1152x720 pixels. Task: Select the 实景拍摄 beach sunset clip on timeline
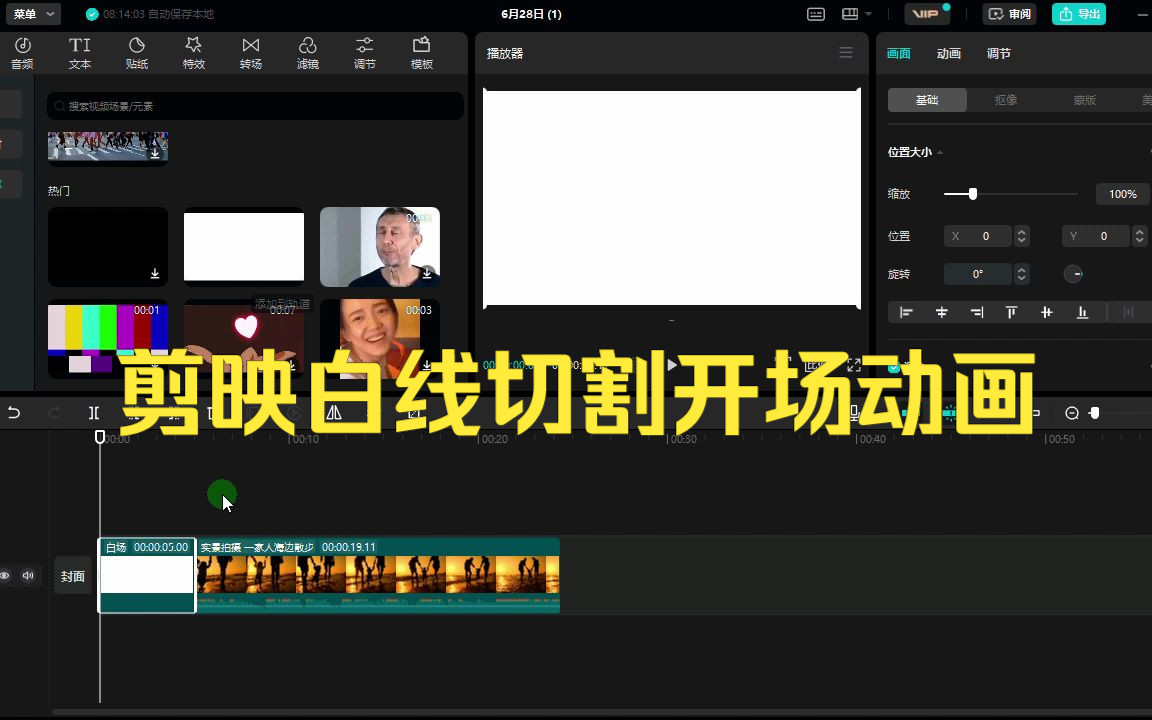point(378,576)
